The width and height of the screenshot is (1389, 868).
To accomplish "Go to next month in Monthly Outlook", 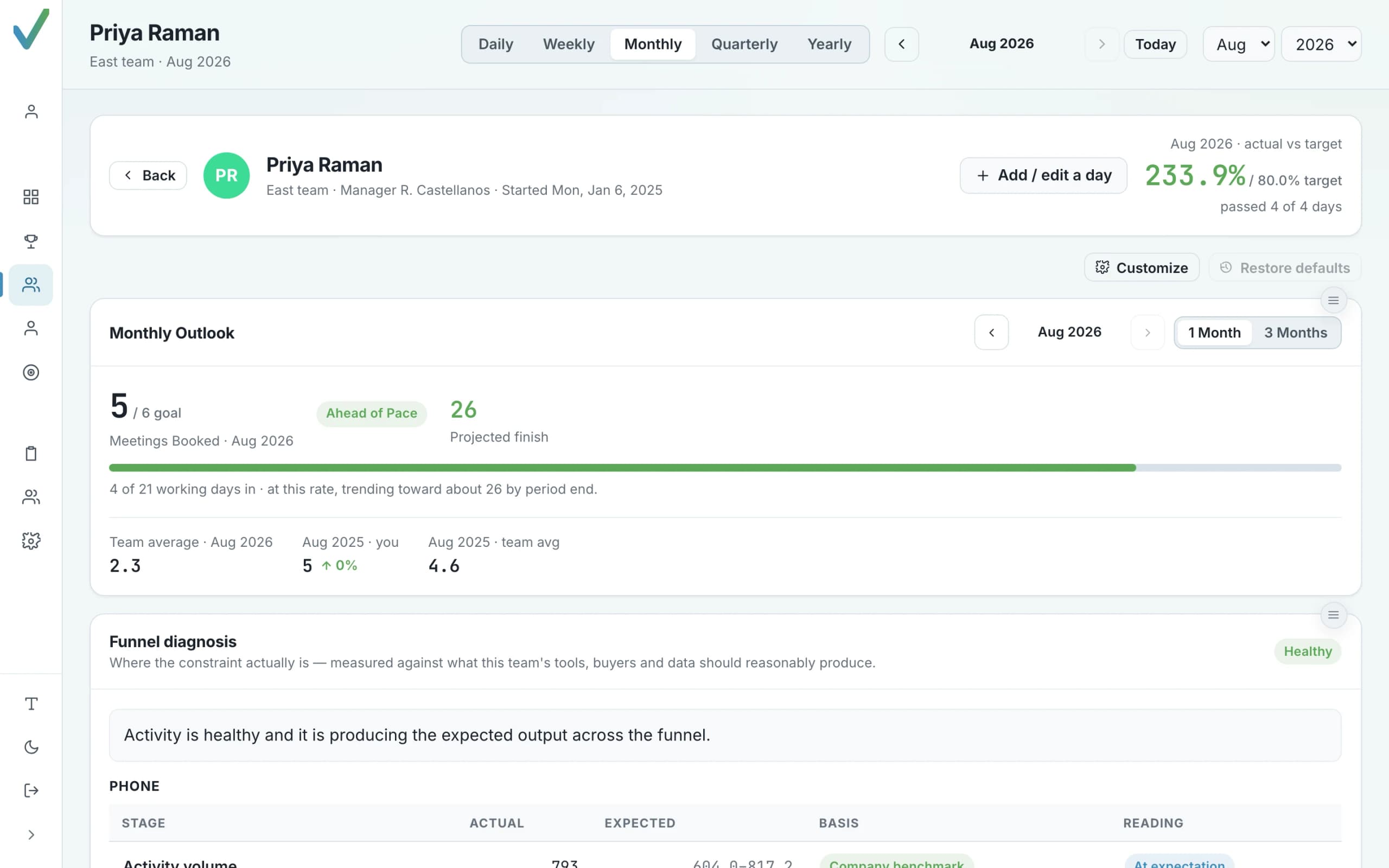I will (1148, 333).
